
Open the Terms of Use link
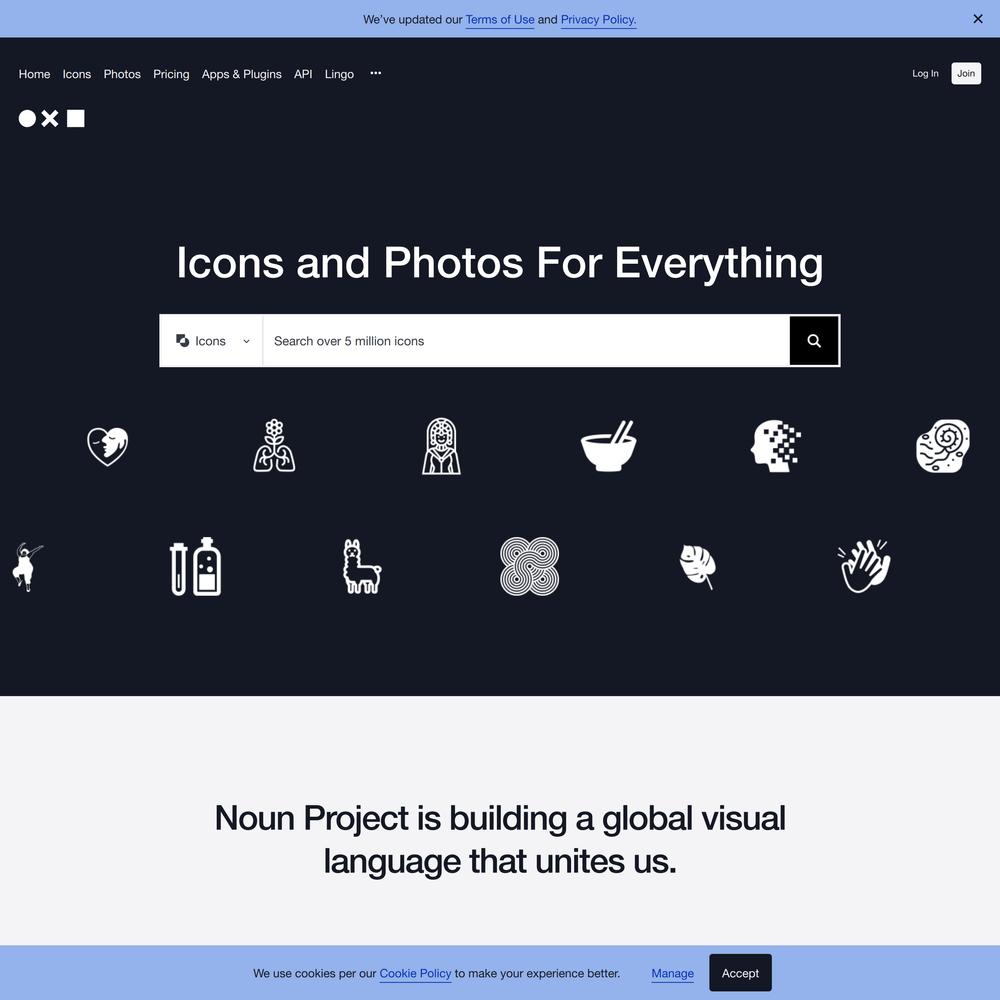[500, 20]
